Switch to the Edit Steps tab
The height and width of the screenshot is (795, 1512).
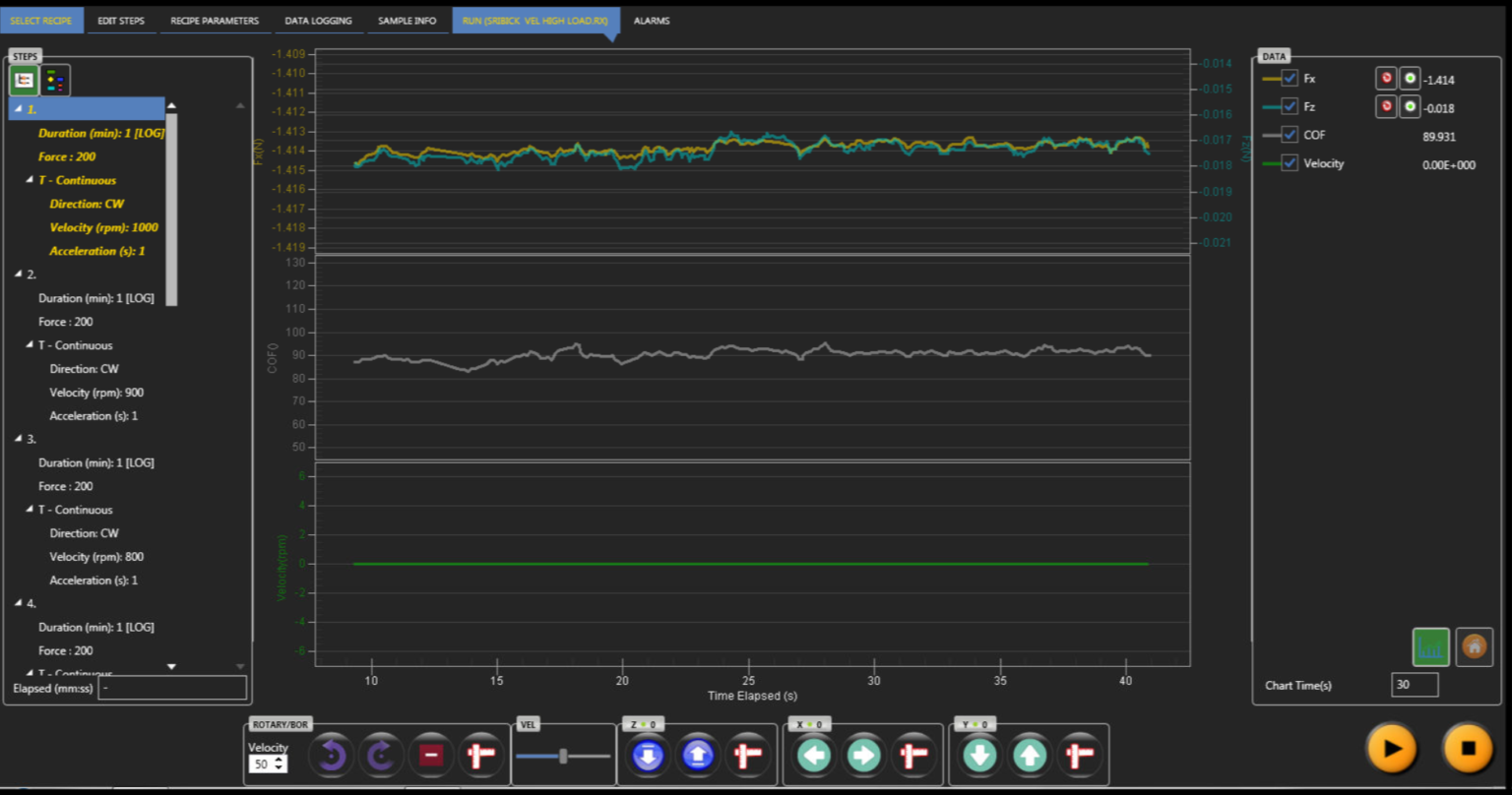[121, 21]
